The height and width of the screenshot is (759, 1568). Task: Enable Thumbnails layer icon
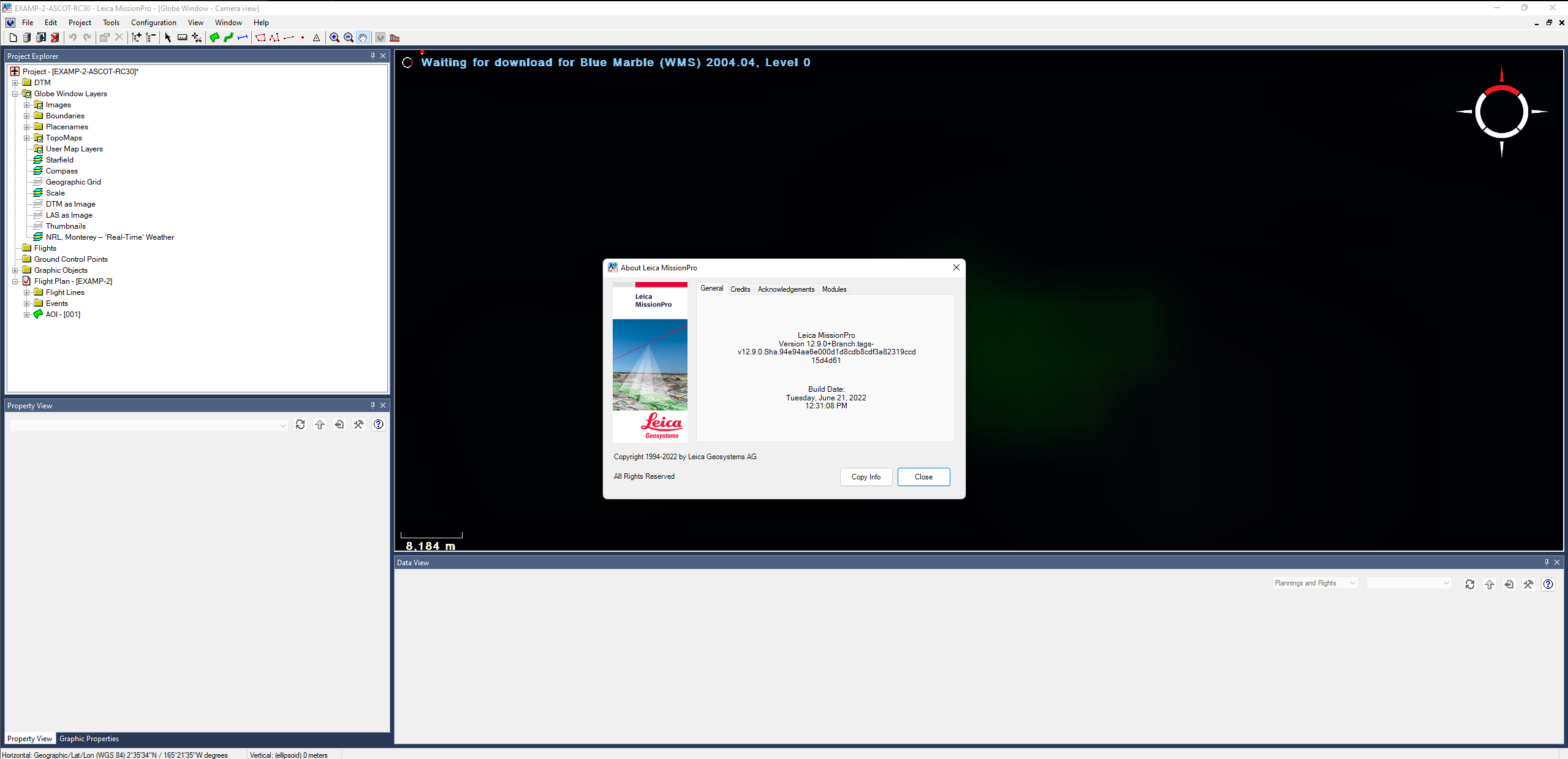[x=38, y=226]
